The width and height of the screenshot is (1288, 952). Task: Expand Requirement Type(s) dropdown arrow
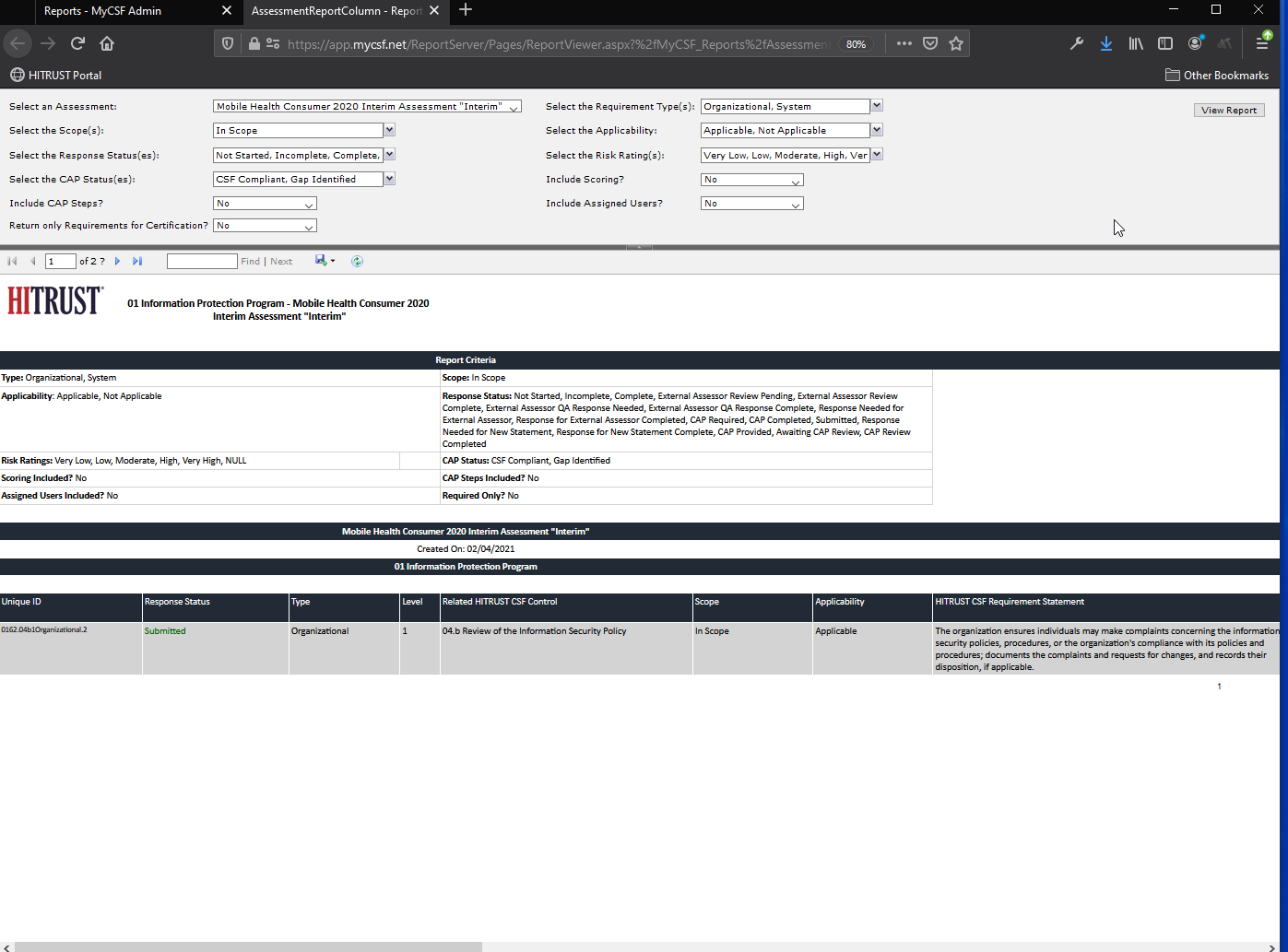click(x=877, y=106)
